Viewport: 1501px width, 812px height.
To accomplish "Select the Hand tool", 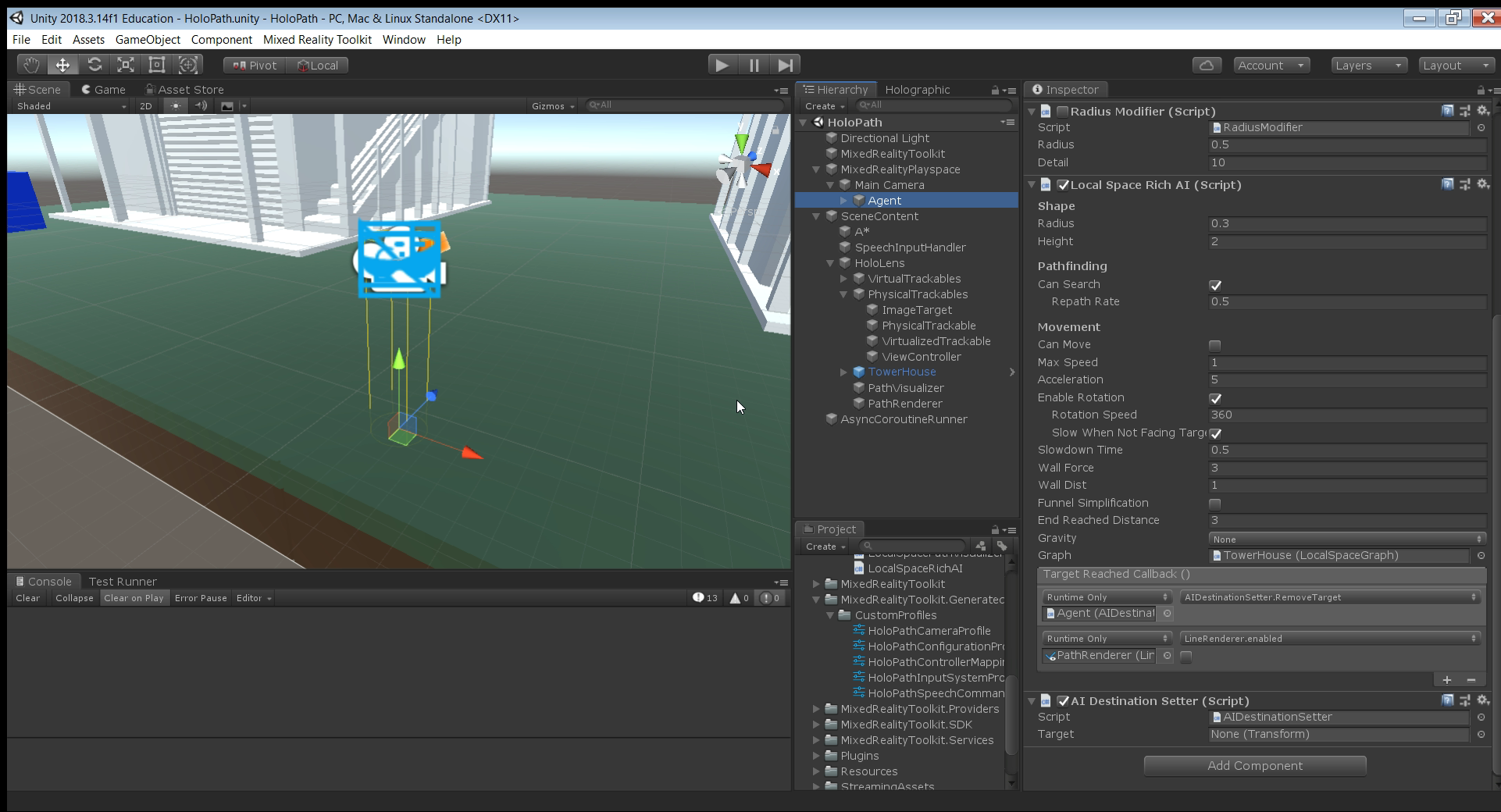I will click(31, 65).
